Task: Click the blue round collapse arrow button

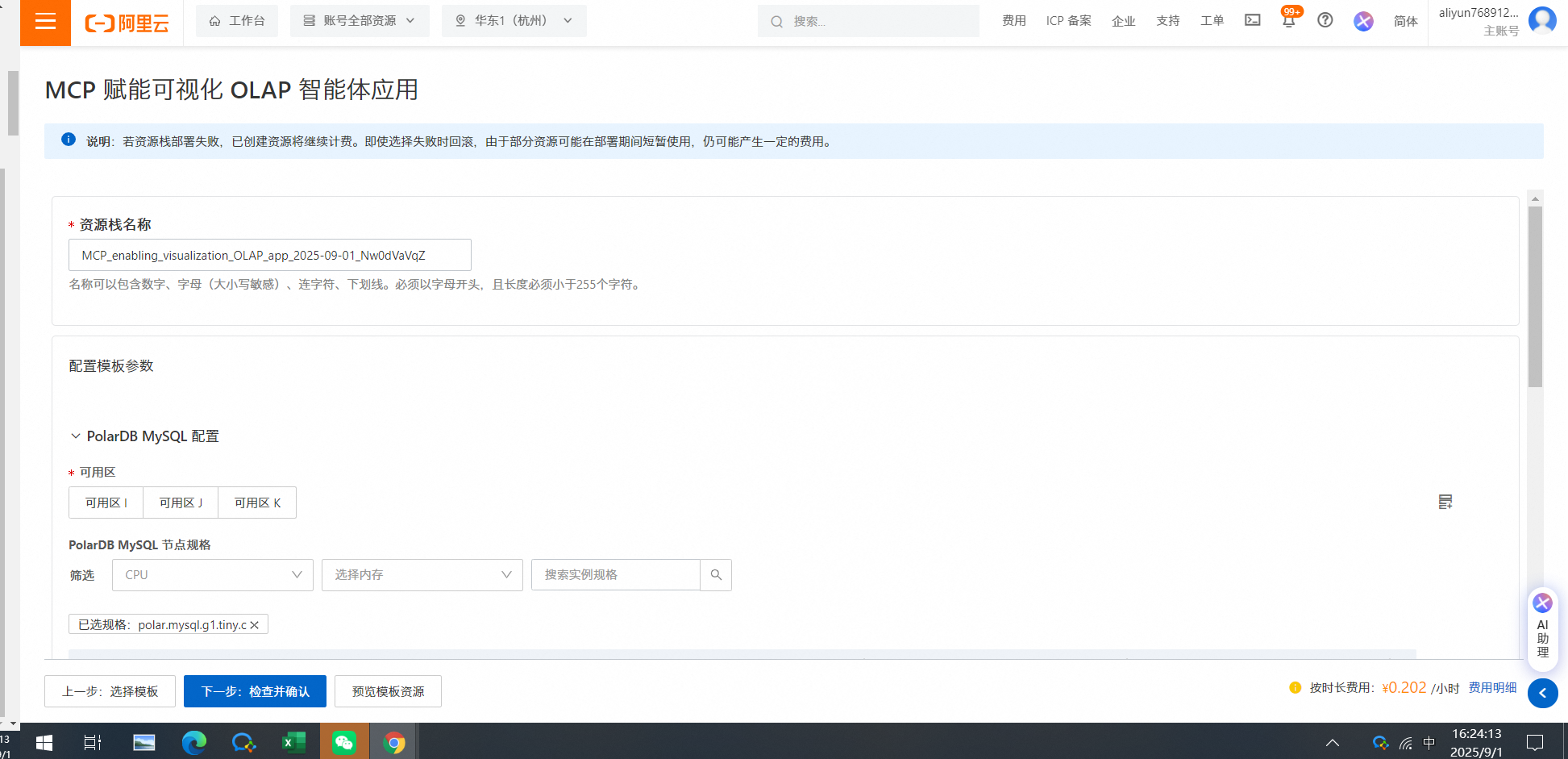Action: 1542,693
